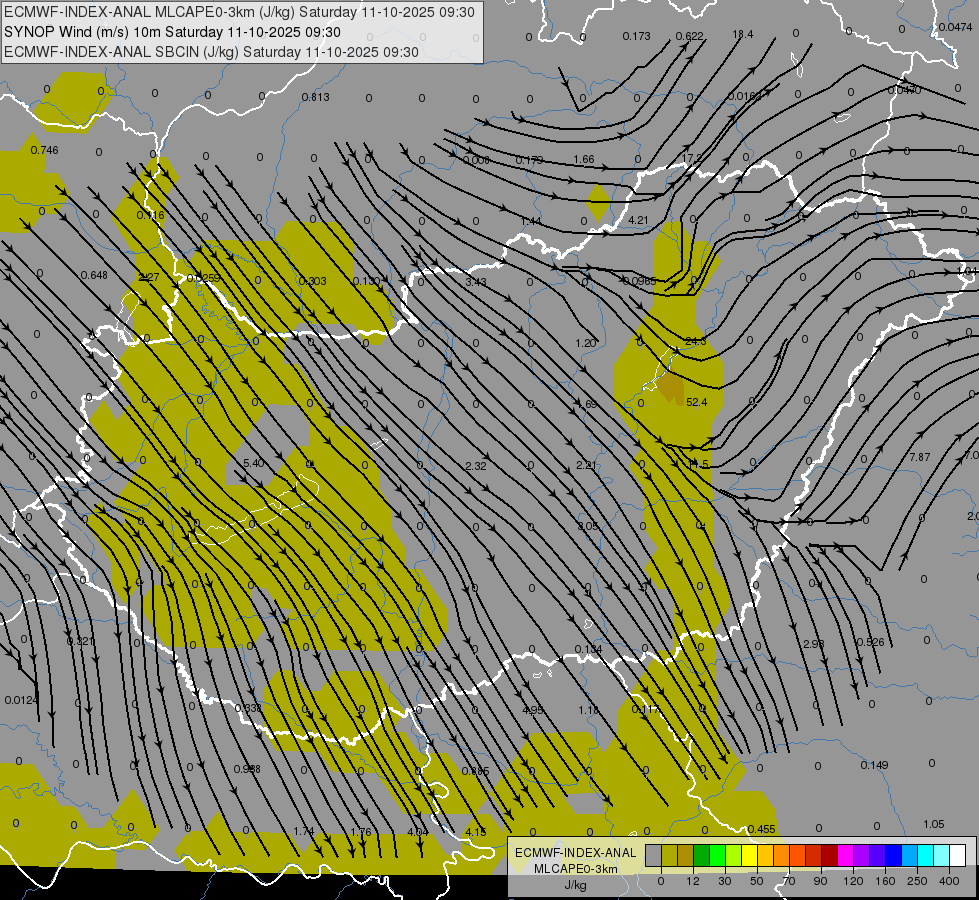Click the 3.43 map value
Viewport: 979px width, 900px height.
[x=476, y=282]
